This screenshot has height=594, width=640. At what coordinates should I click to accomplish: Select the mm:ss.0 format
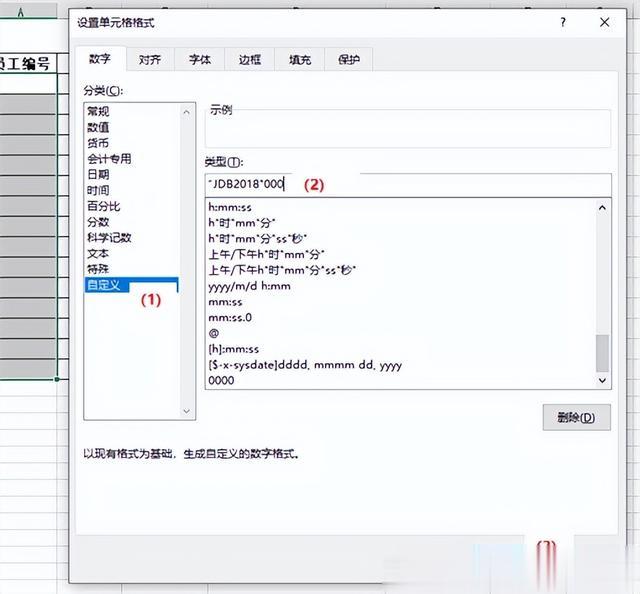(230, 317)
